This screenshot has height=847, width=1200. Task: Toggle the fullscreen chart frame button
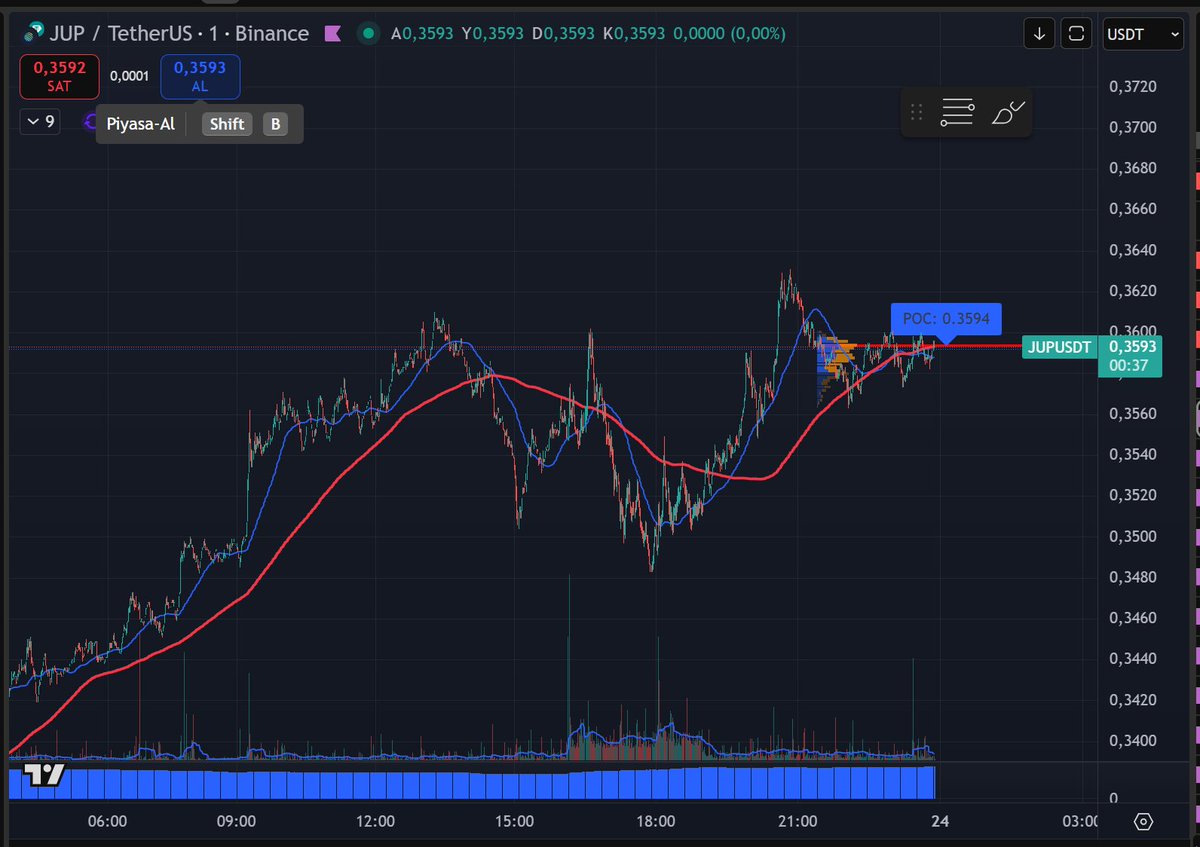[1076, 34]
